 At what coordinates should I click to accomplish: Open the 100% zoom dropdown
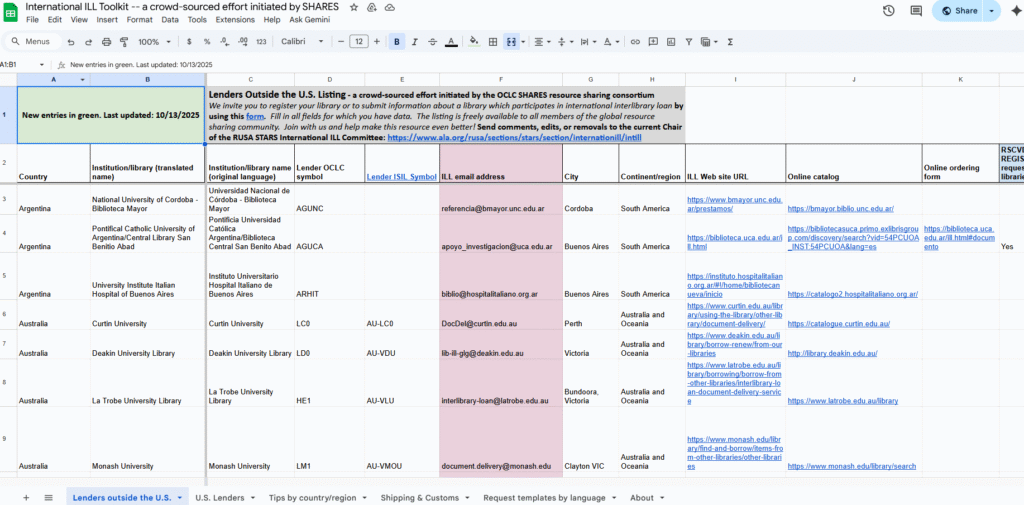tap(153, 42)
